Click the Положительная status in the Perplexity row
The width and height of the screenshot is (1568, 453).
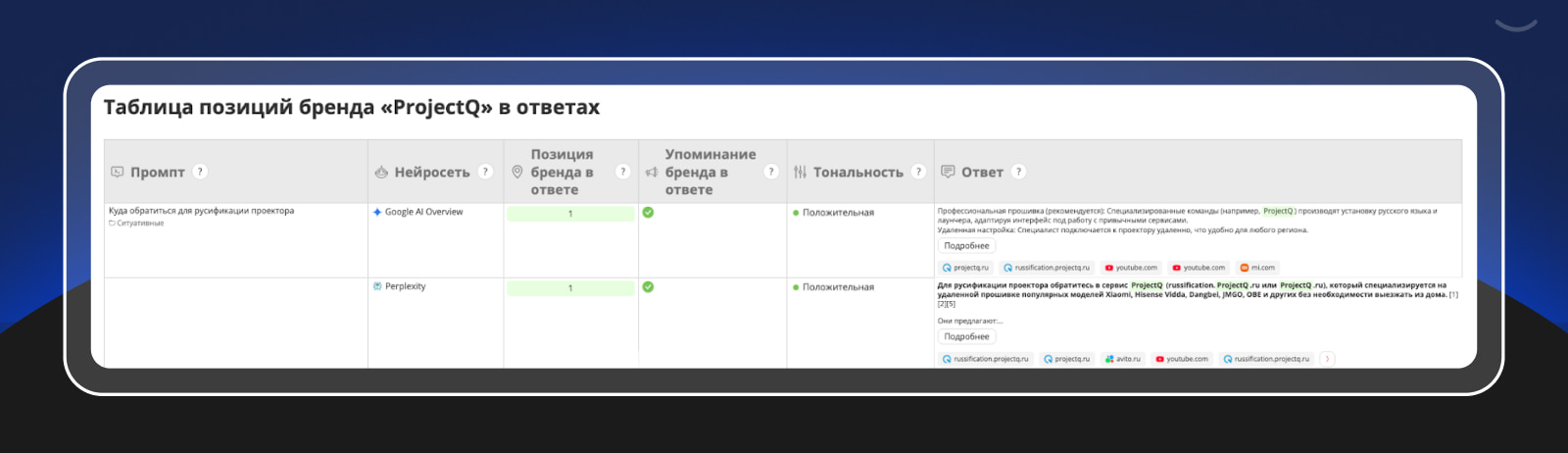[837, 287]
